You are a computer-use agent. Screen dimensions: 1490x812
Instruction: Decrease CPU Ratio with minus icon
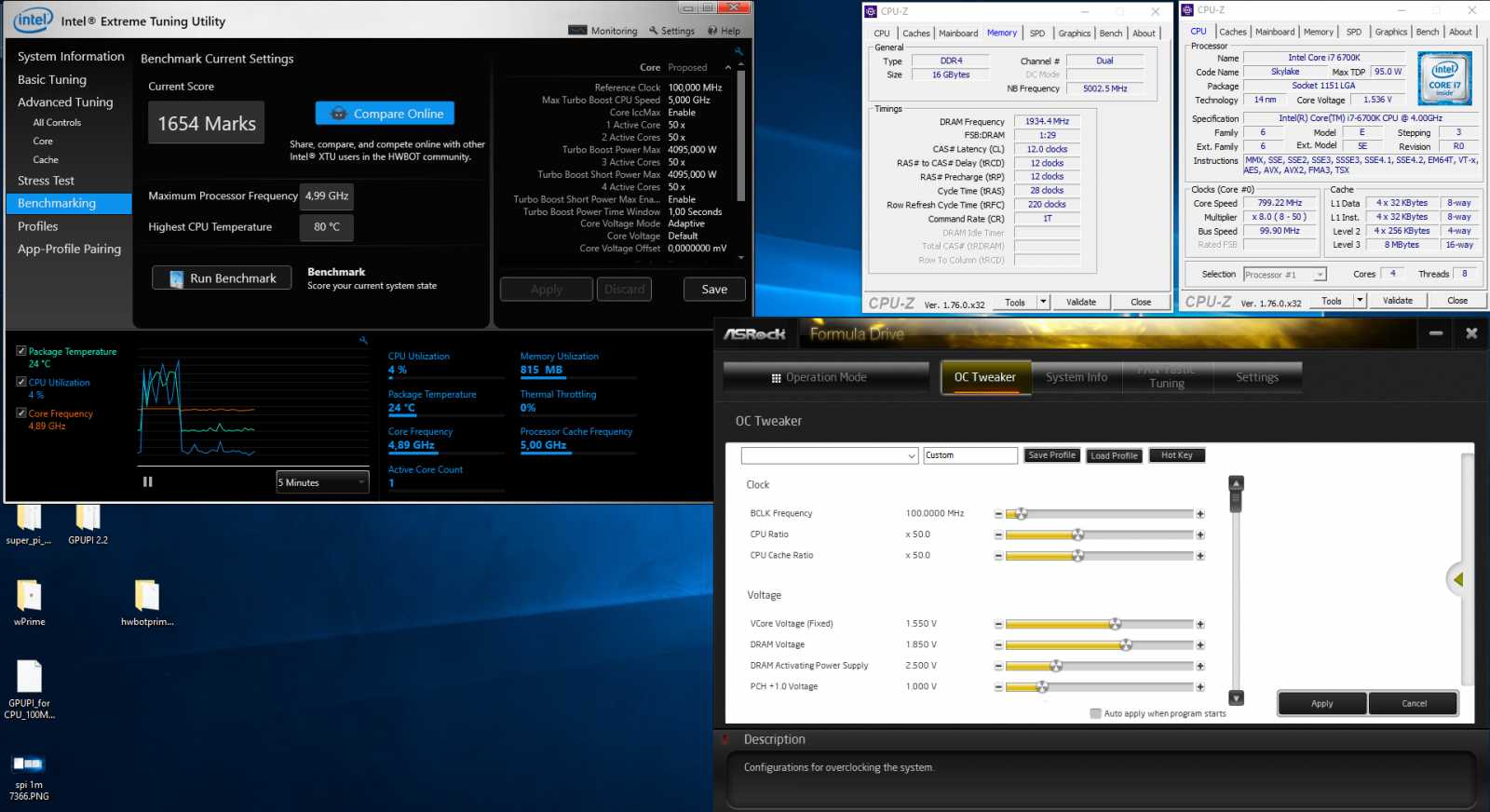click(x=998, y=535)
